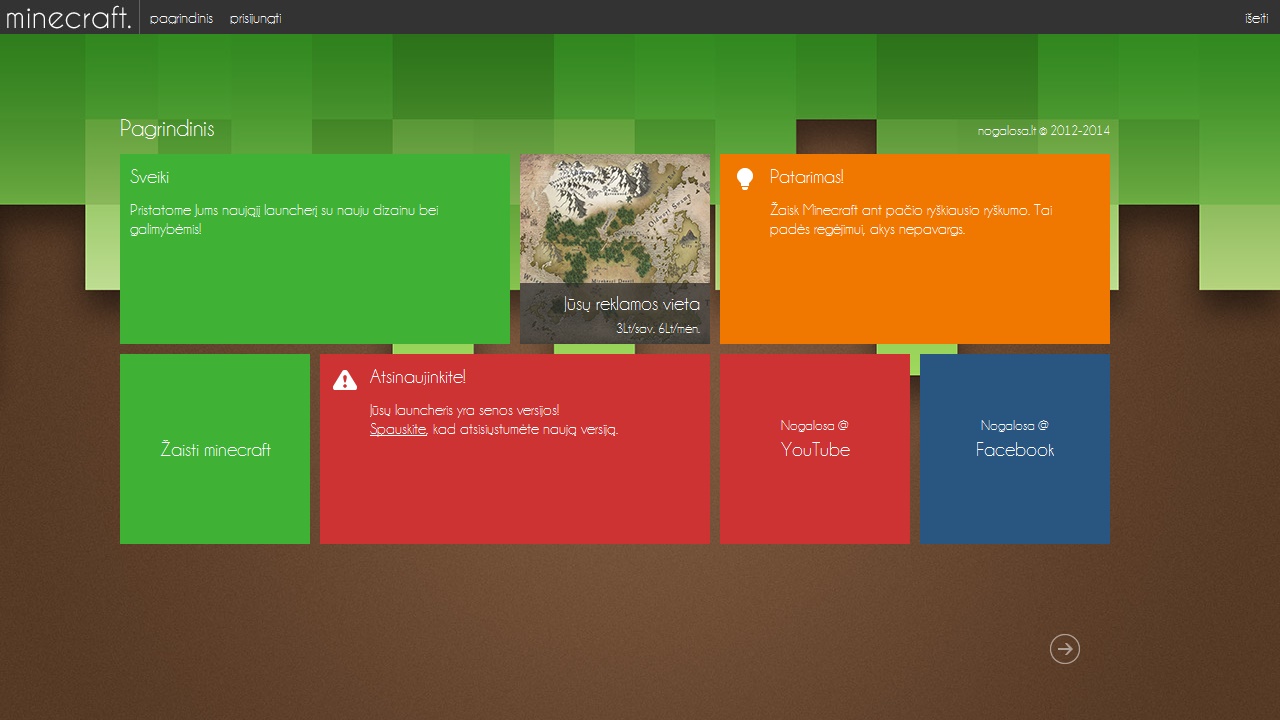Click the warning triangle icon
Screen dimensions: 1280x720
point(345,379)
